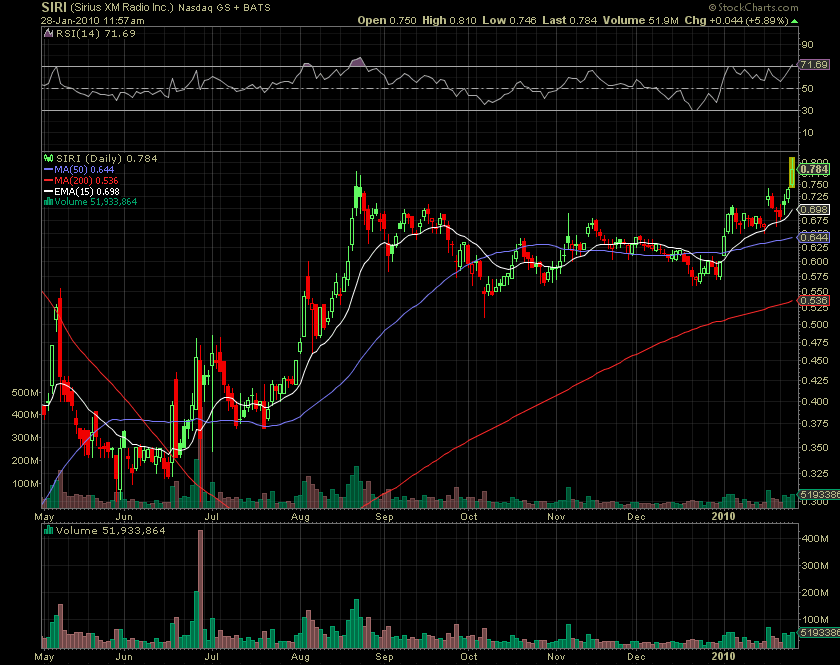
Task: Click the white EMA(15) line marker in legend
Action: tap(48, 191)
